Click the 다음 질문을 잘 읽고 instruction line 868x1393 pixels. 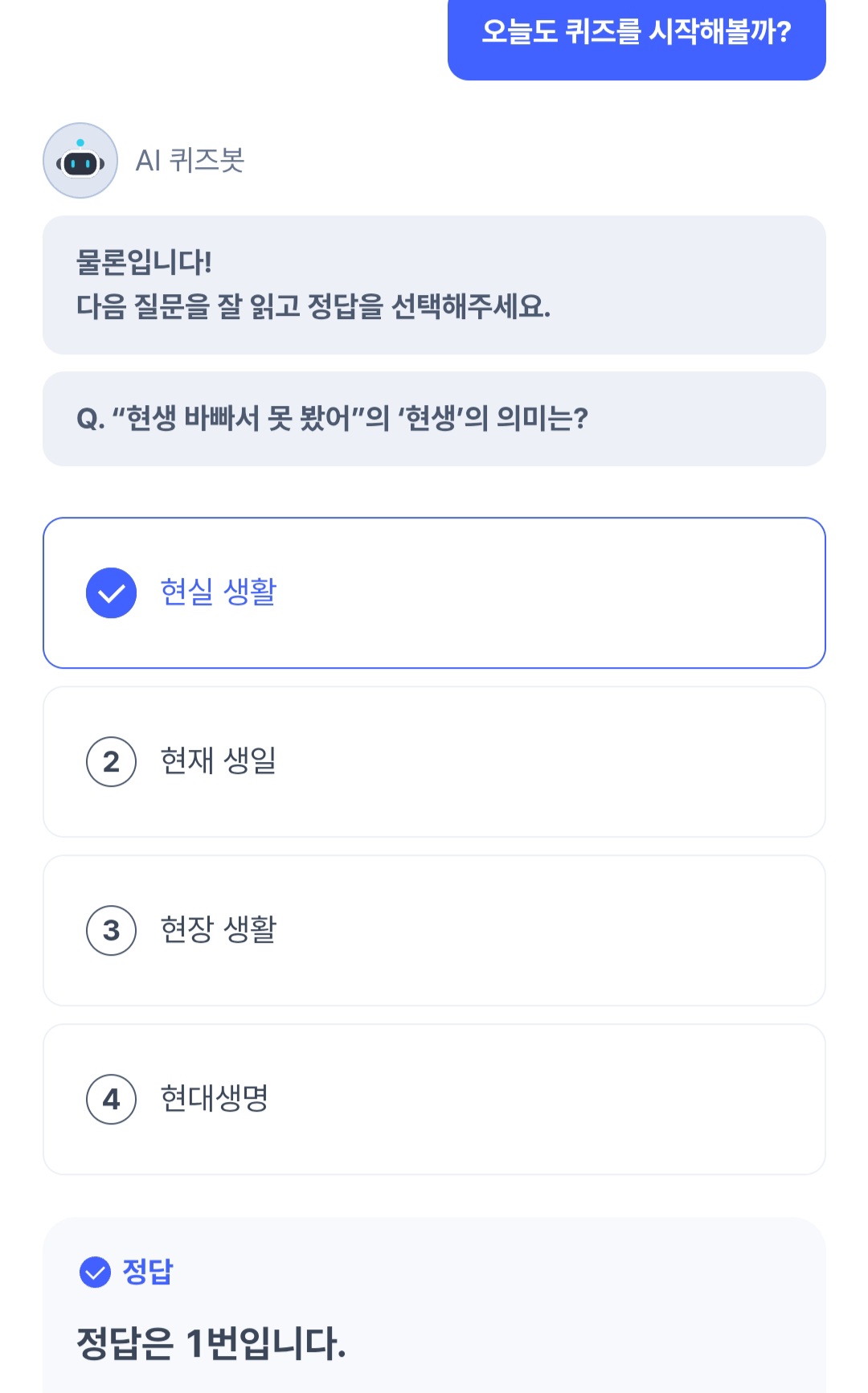(313, 306)
